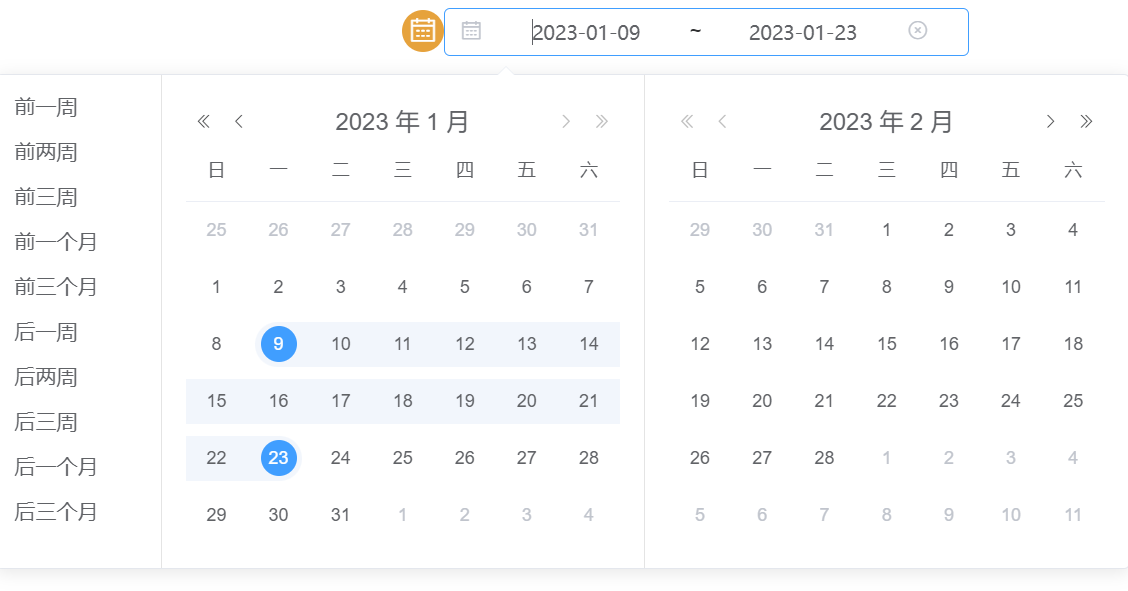
Task: Go to previous year in January panel
Action: coord(204,122)
